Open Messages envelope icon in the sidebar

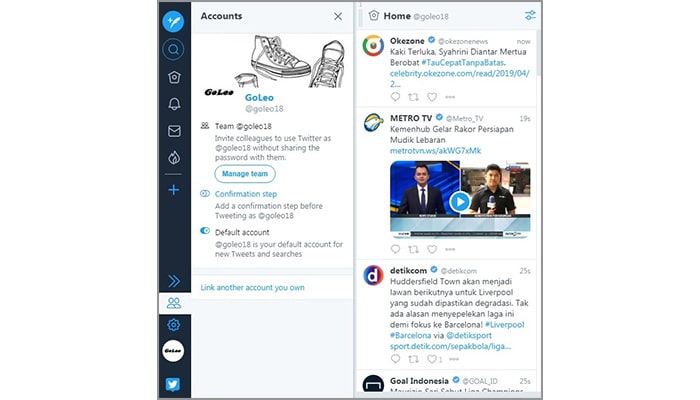[x=174, y=131]
